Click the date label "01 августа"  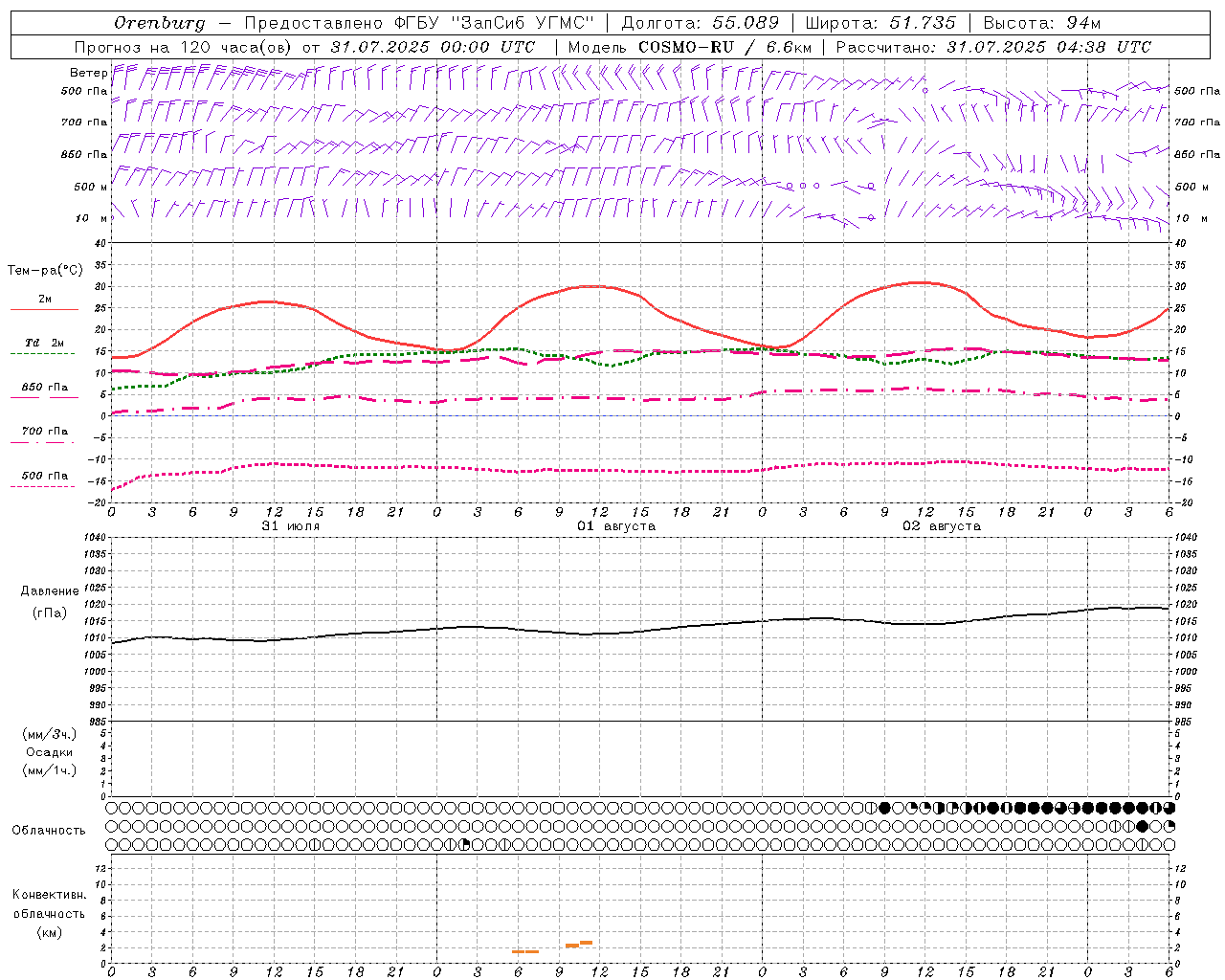(615, 526)
